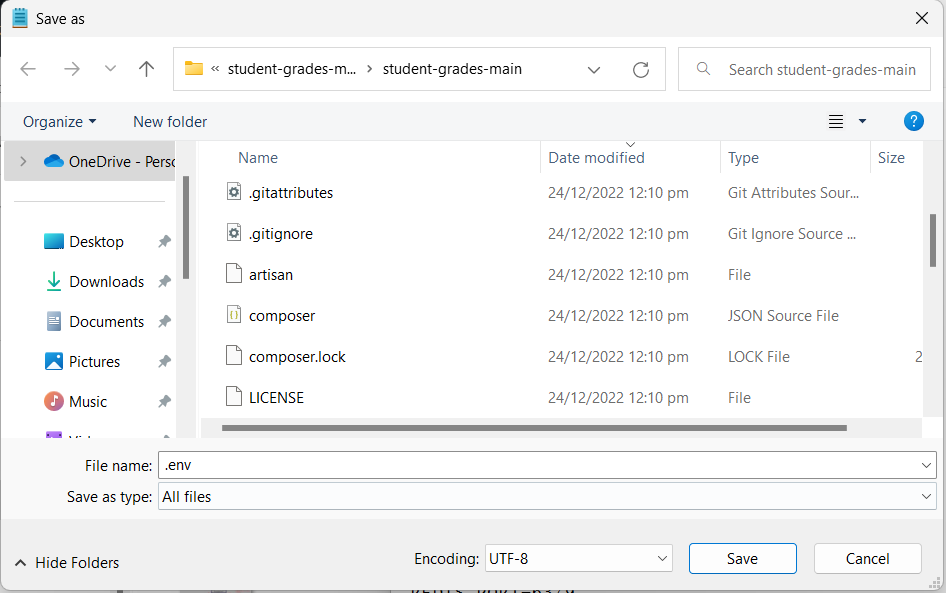Click the Save button

point(743,559)
